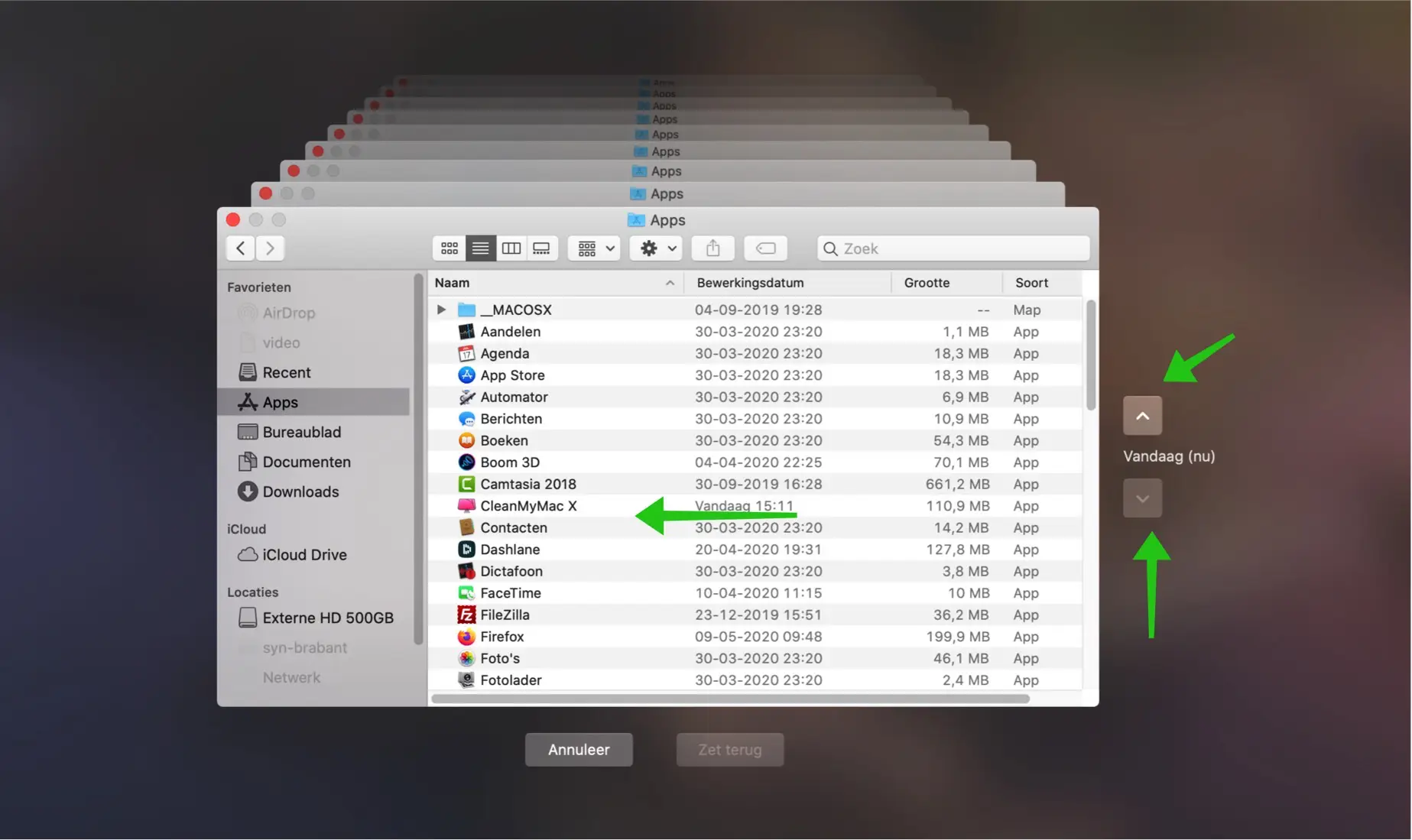This screenshot has height=840, width=1412.
Task: Click the Aandelen app icon
Action: 466,332
